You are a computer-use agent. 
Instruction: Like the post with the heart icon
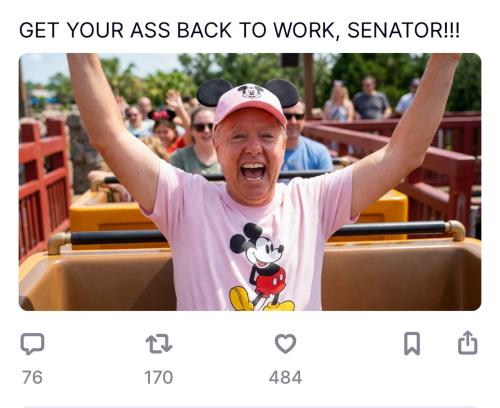point(285,343)
